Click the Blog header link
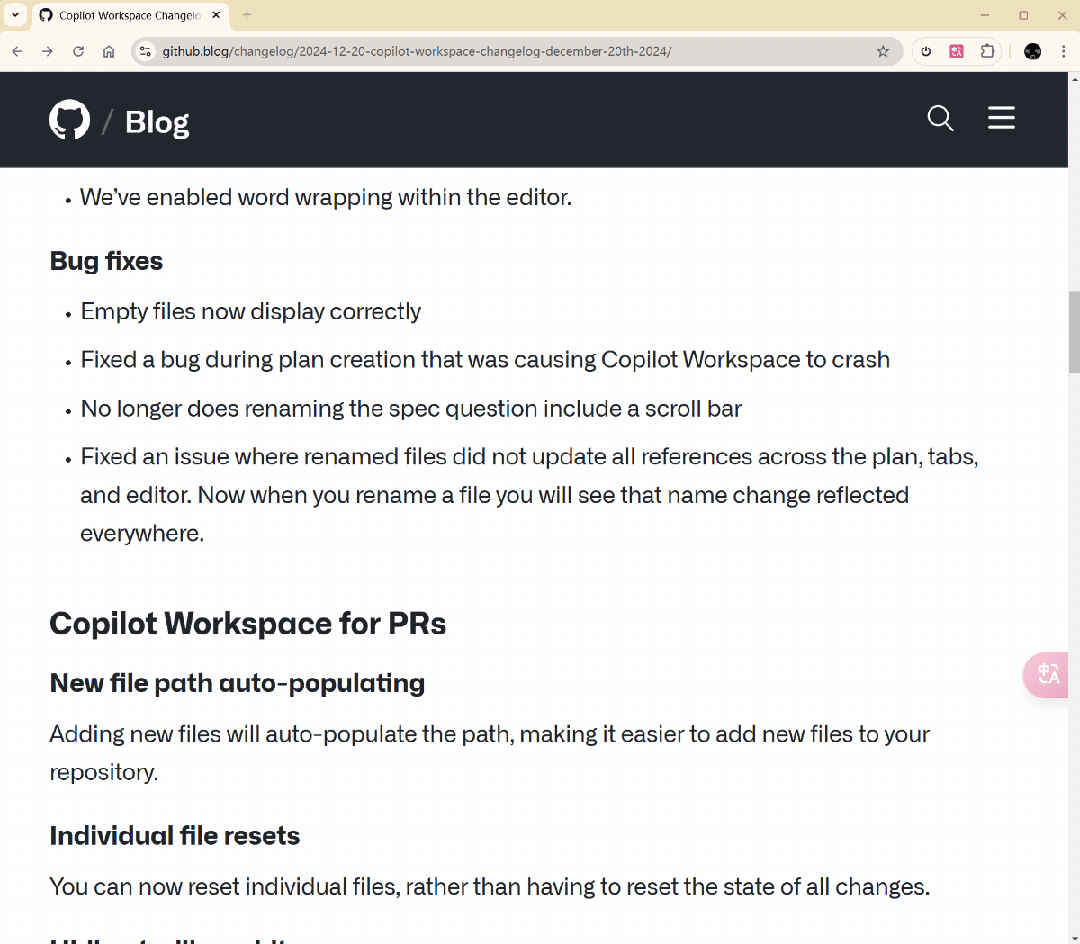The width and height of the screenshot is (1080, 944). (x=157, y=122)
